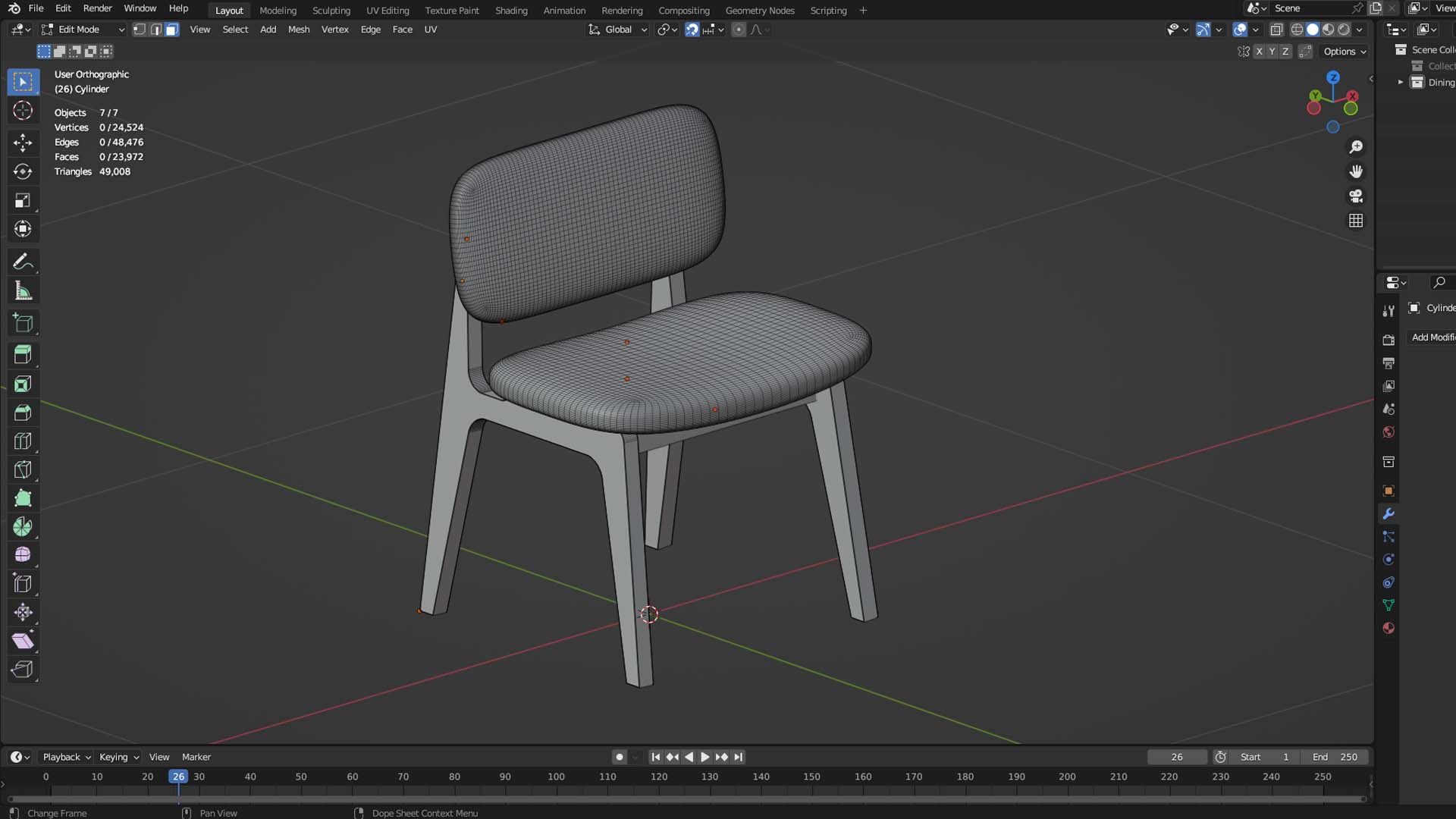
Task: Select the Rotate tool
Action: coord(23,171)
